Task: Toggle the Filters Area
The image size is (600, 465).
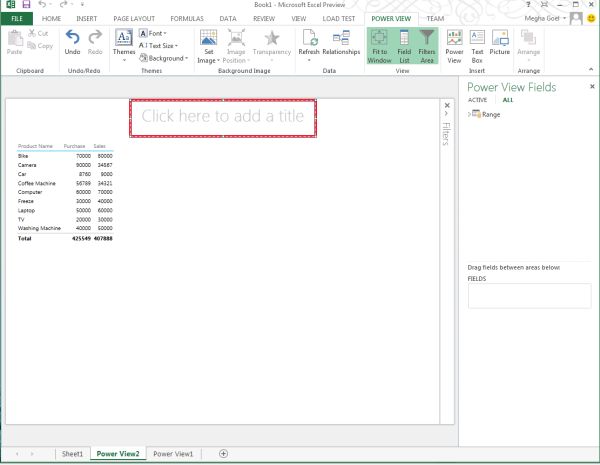Action: click(427, 46)
